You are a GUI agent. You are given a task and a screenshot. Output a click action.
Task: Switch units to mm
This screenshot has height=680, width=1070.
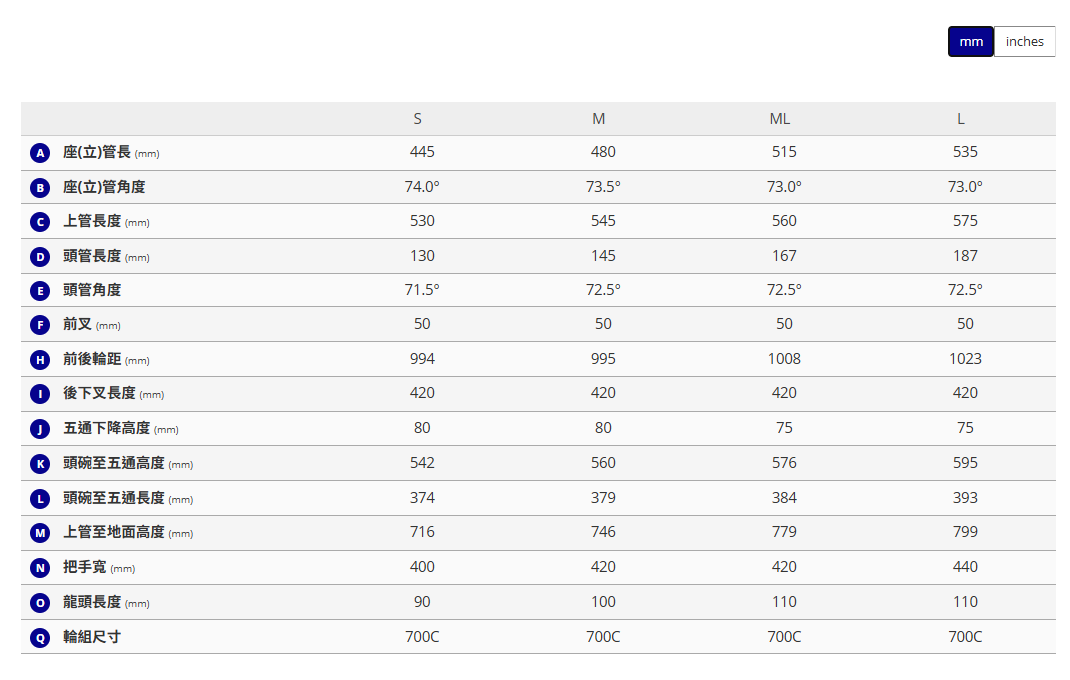tap(971, 42)
